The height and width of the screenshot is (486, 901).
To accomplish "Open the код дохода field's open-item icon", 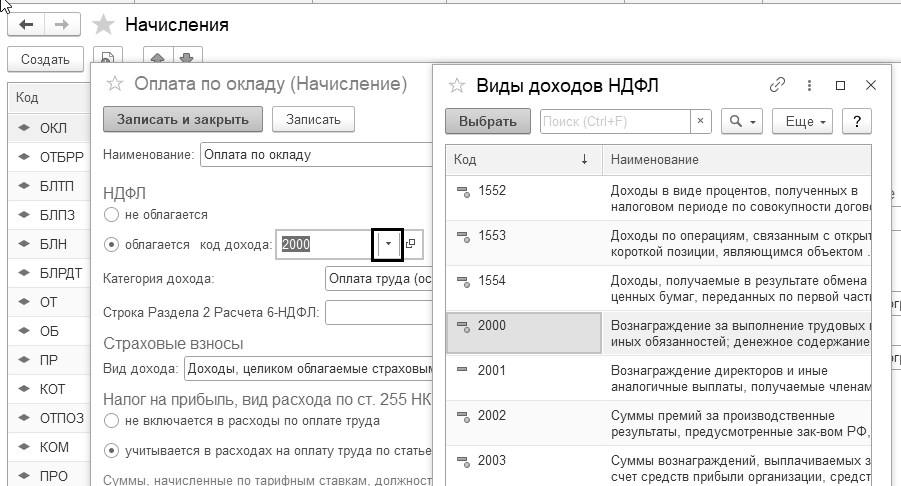I will 410,244.
